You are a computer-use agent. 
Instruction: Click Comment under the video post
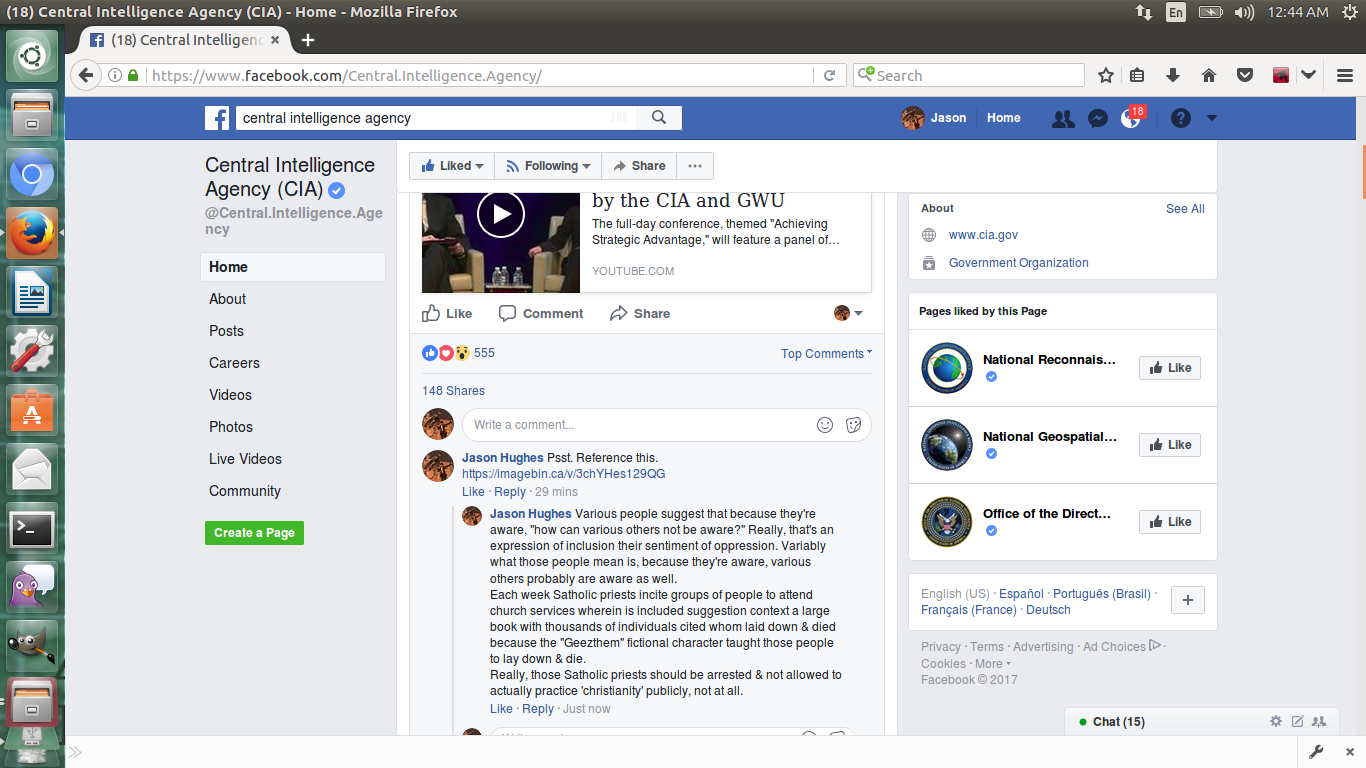[541, 313]
